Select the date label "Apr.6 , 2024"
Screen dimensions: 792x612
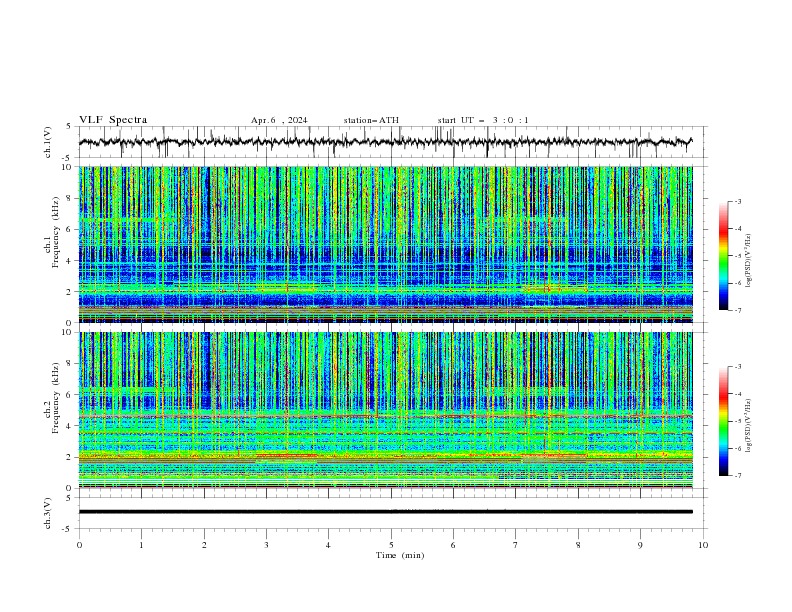tap(279, 120)
